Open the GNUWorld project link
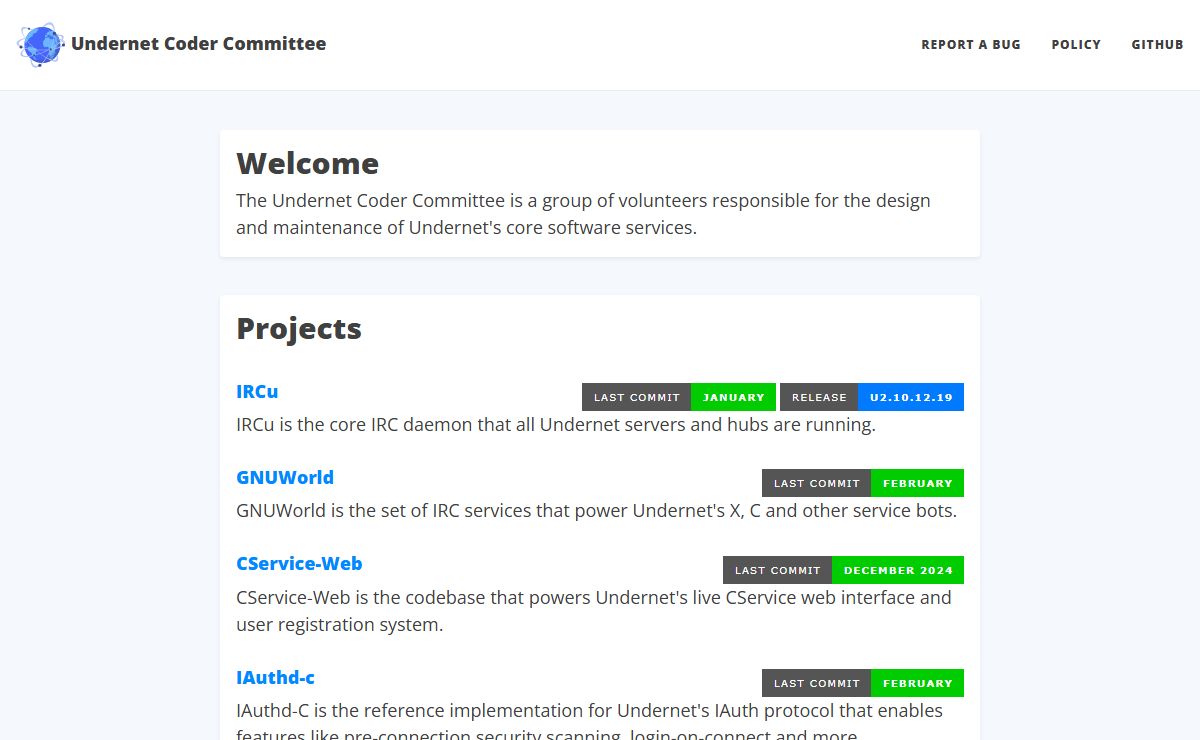Image resolution: width=1200 pixels, height=740 pixels. tap(285, 477)
